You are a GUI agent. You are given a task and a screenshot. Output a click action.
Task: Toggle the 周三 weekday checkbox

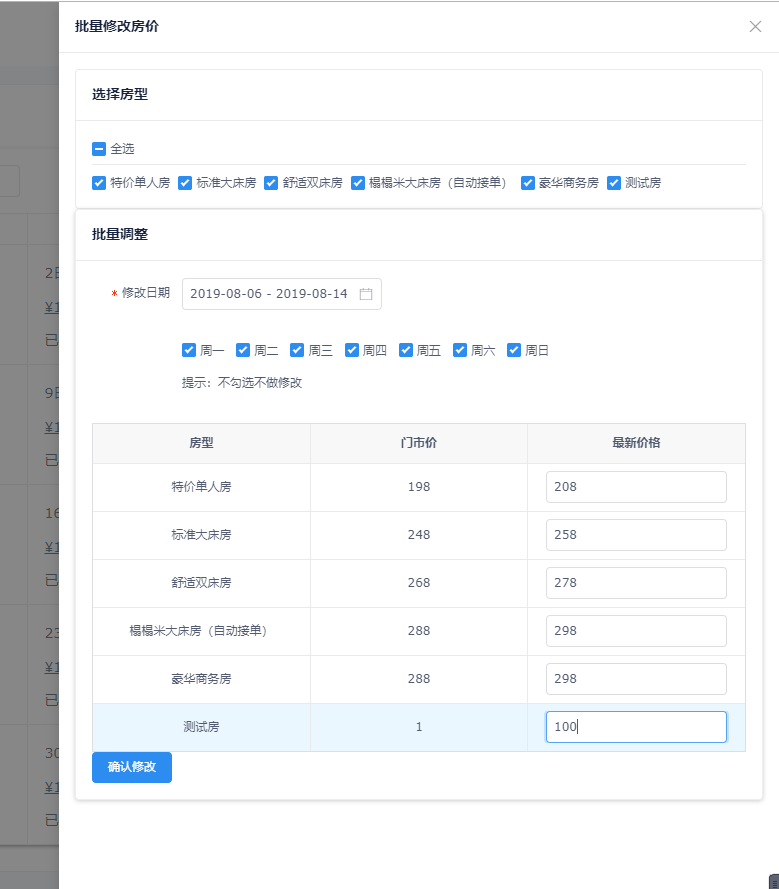pyautogui.click(x=297, y=350)
